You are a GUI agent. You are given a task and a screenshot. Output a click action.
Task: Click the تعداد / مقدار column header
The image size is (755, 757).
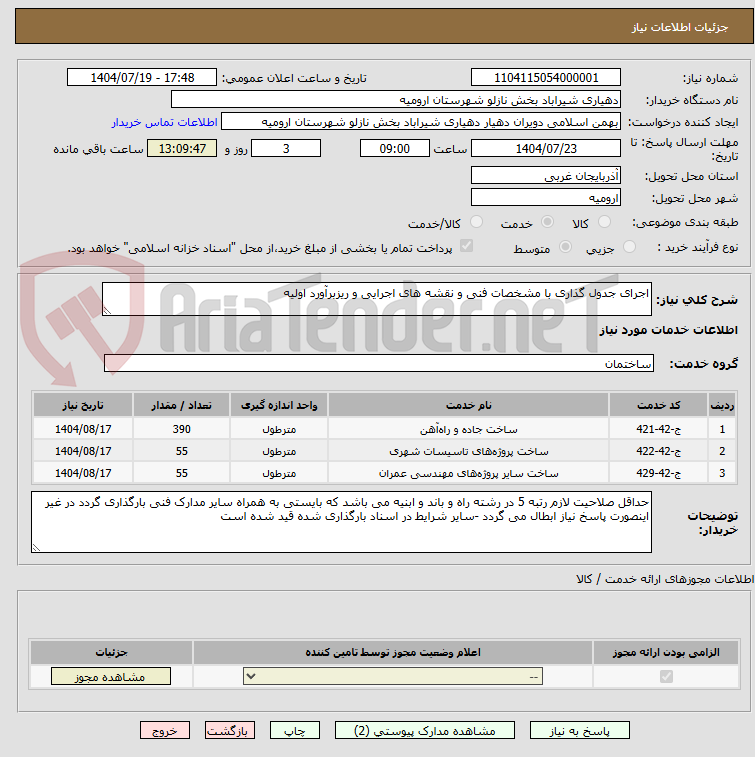point(182,405)
